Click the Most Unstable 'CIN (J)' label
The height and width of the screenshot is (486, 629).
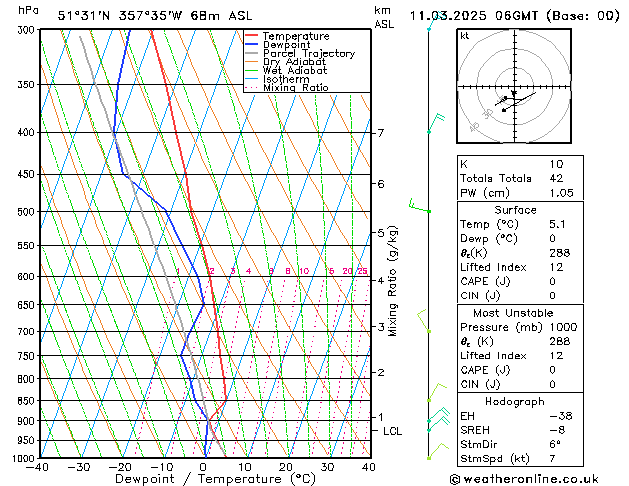[x=480, y=385]
